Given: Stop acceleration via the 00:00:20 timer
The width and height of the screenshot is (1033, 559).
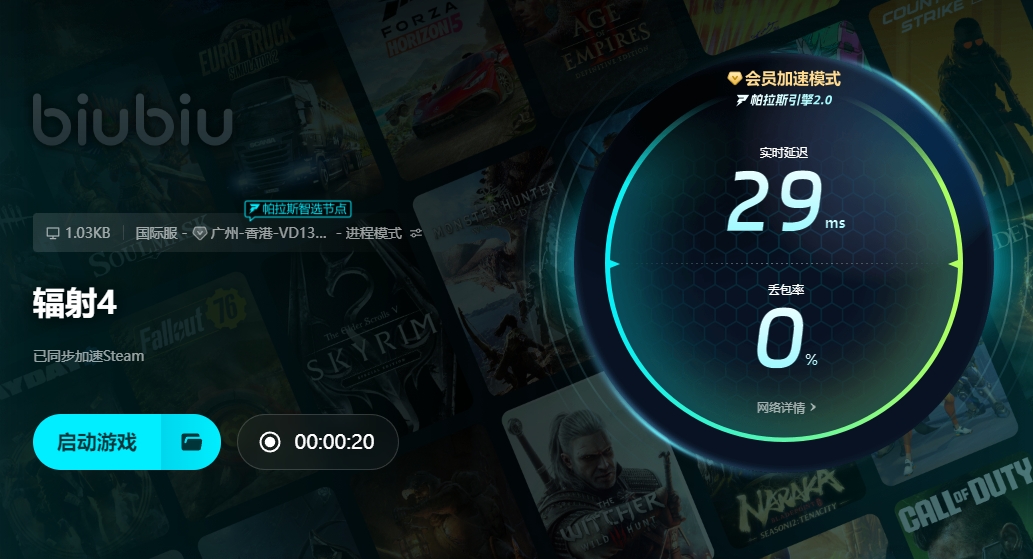Looking at the screenshot, I should point(318,442).
